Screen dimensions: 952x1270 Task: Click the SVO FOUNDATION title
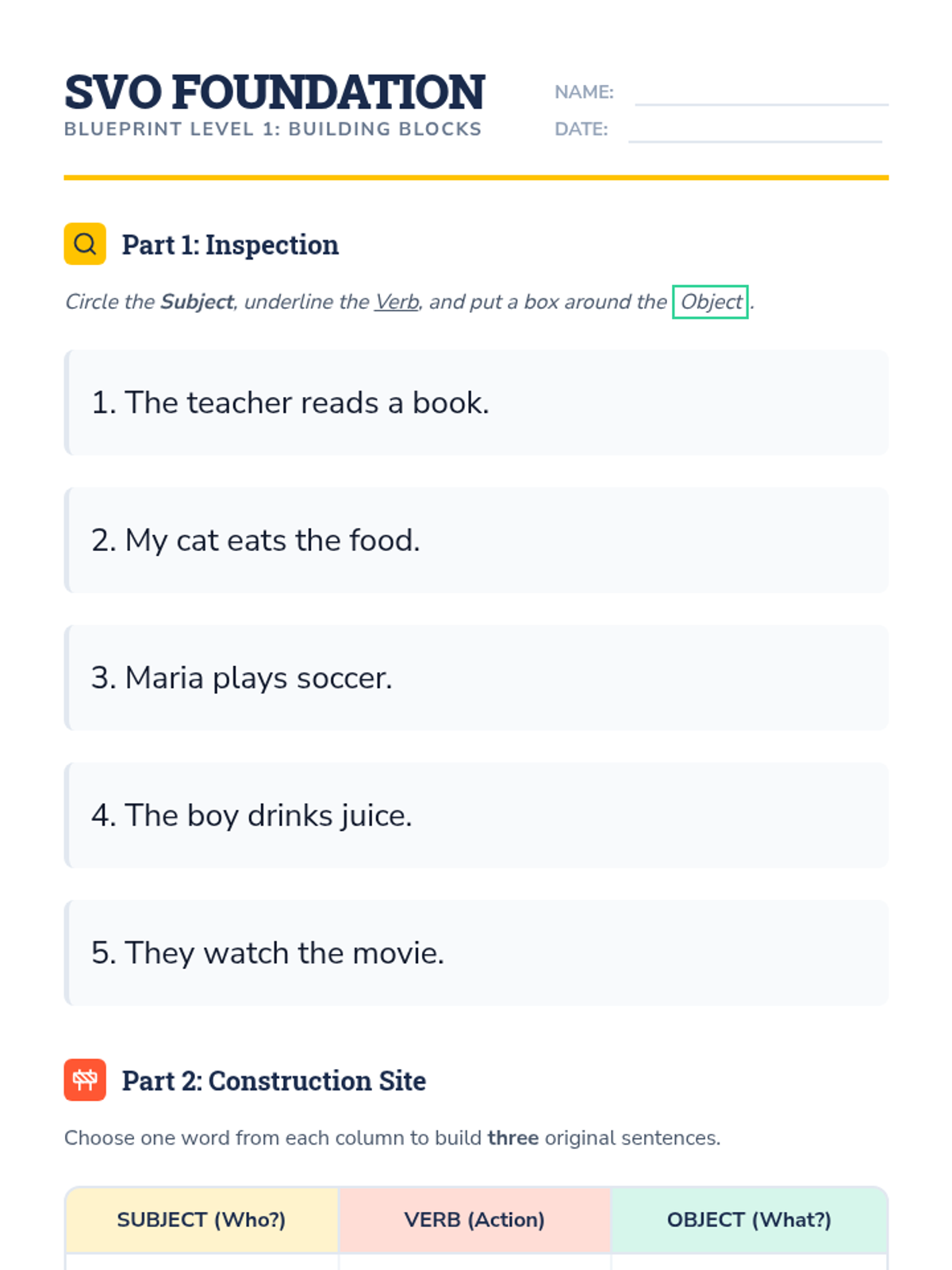[x=274, y=92]
